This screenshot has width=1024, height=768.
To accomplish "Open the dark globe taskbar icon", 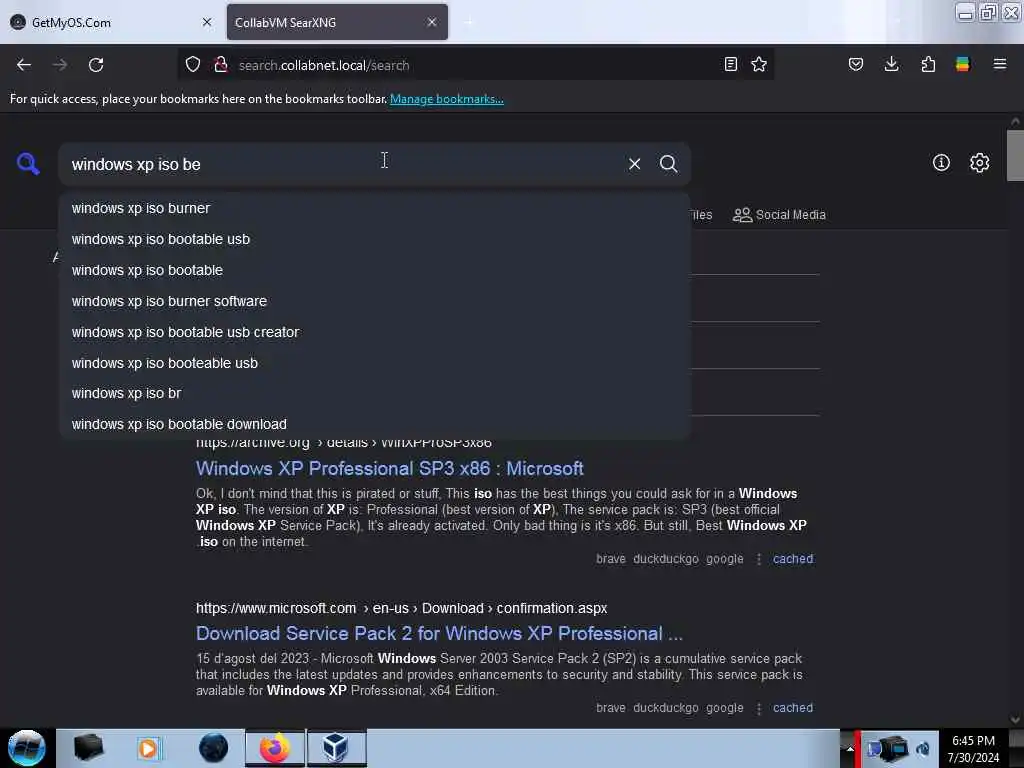I will (x=214, y=748).
